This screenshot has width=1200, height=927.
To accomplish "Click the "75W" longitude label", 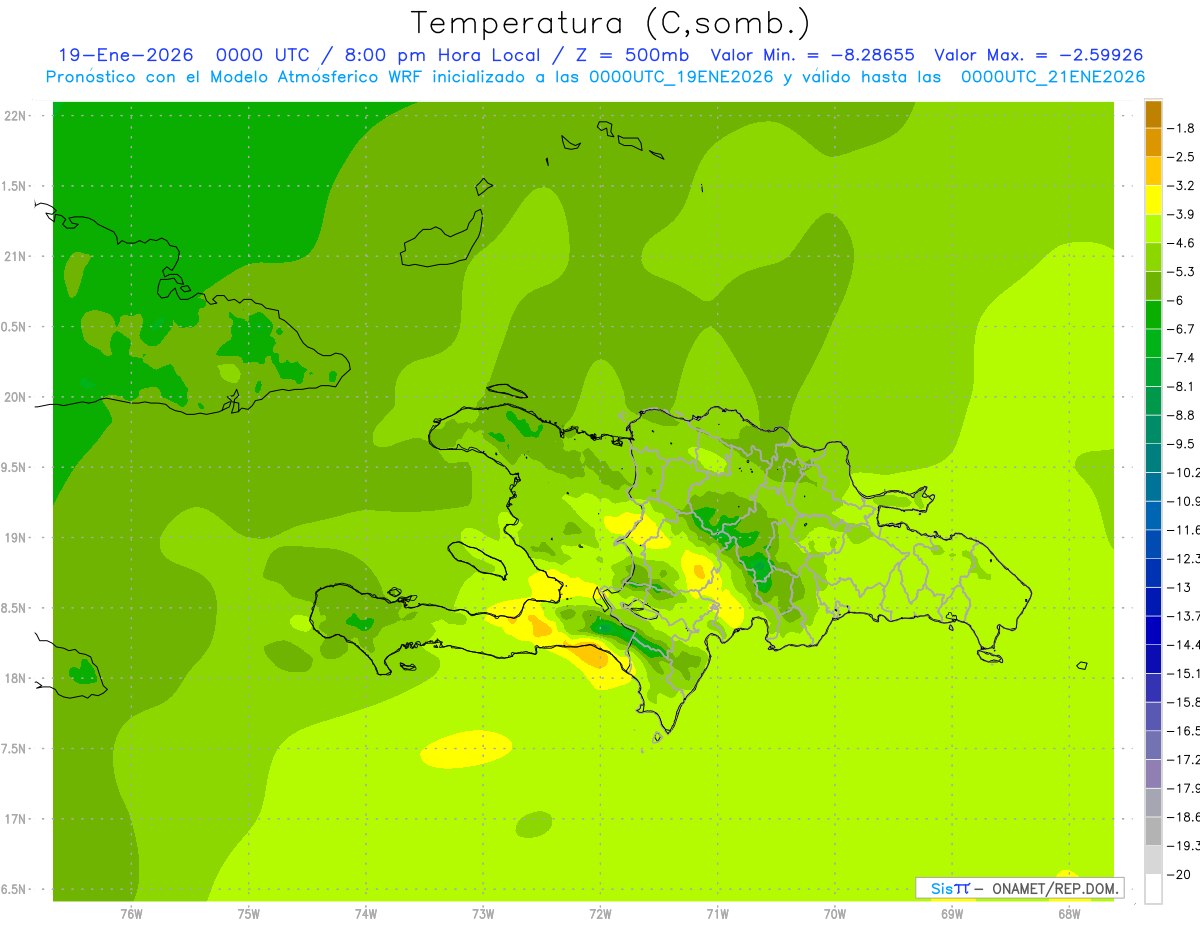I will (x=249, y=914).
